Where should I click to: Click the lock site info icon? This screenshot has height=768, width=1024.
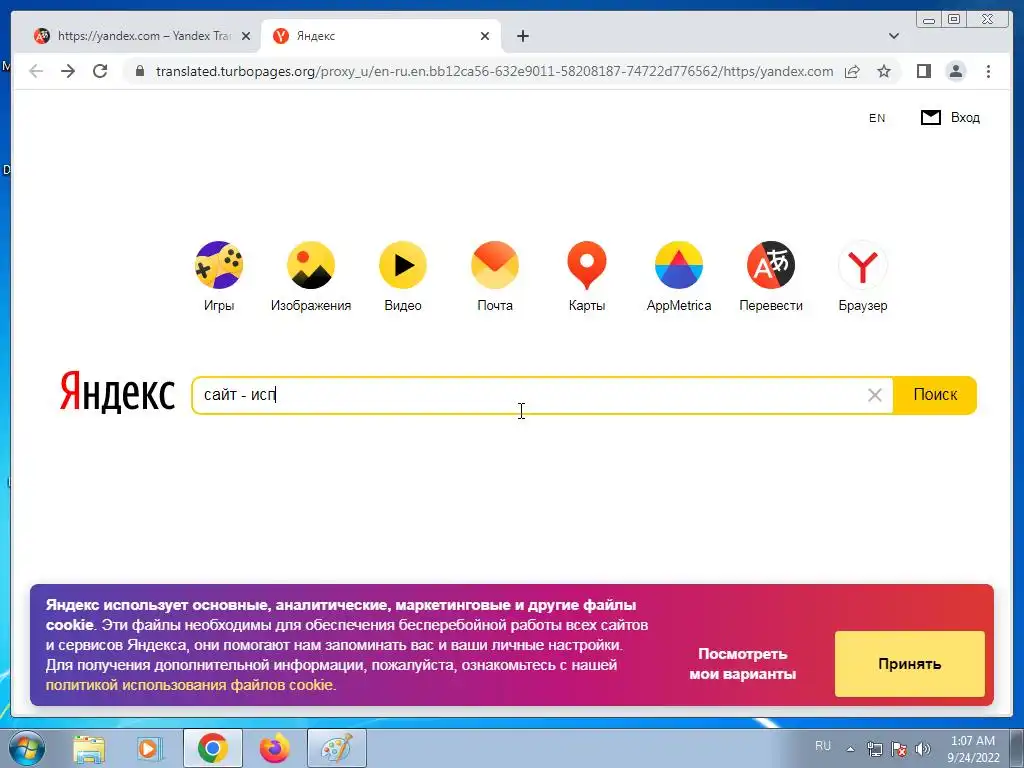click(140, 71)
